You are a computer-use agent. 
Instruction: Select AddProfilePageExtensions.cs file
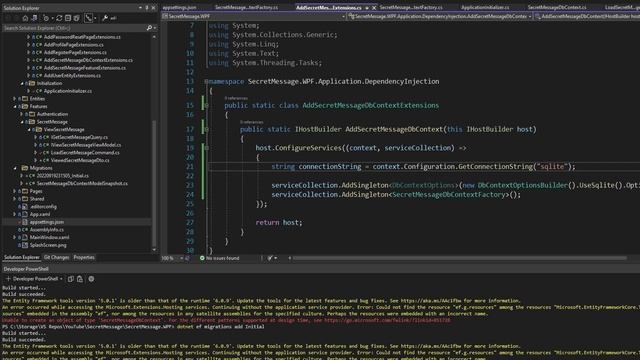point(73,44)
